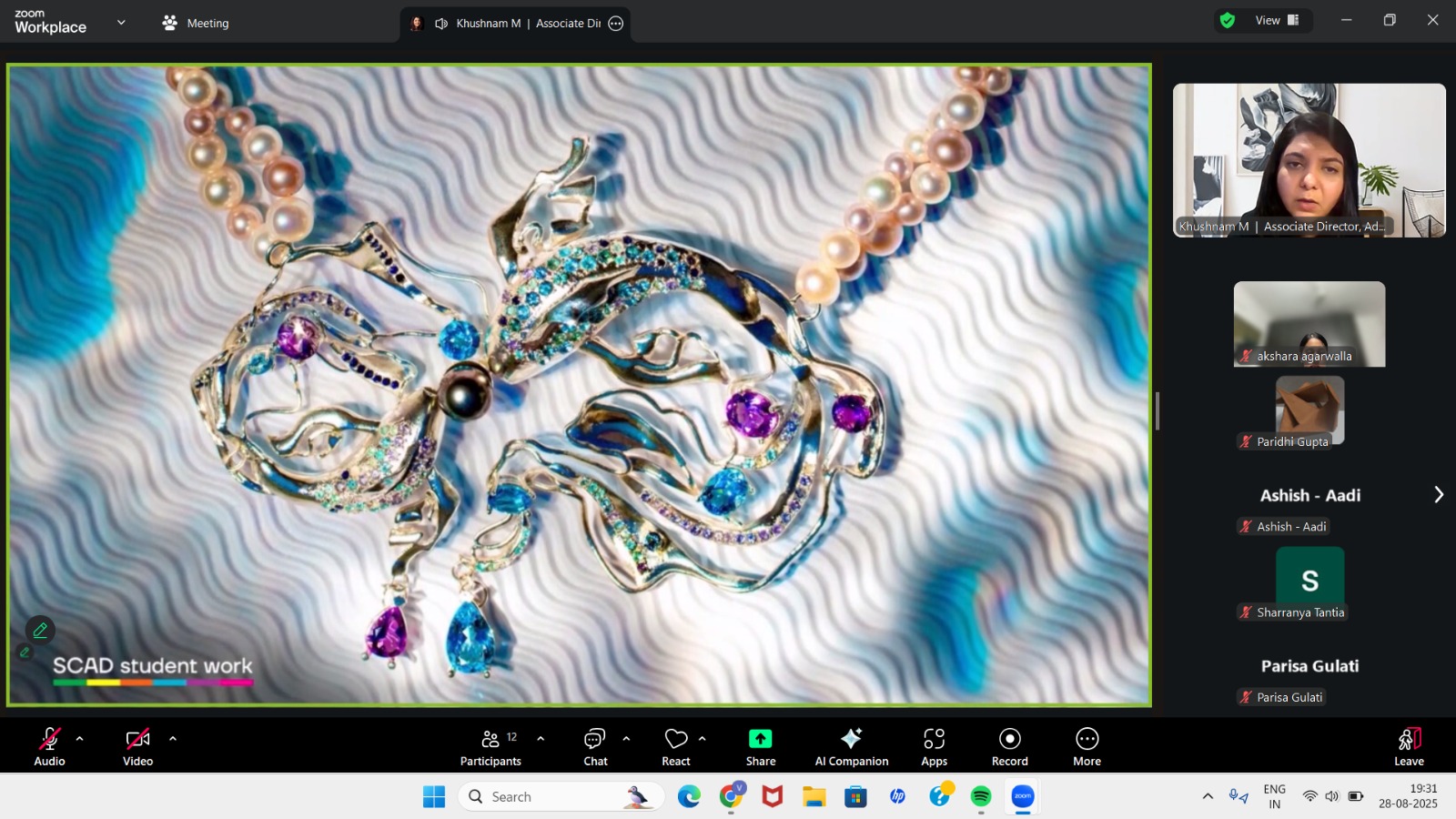This screenshot has width=1456, height=819.
Task: Click the green encryption shield icon
Action: (x=1228, y=20)
